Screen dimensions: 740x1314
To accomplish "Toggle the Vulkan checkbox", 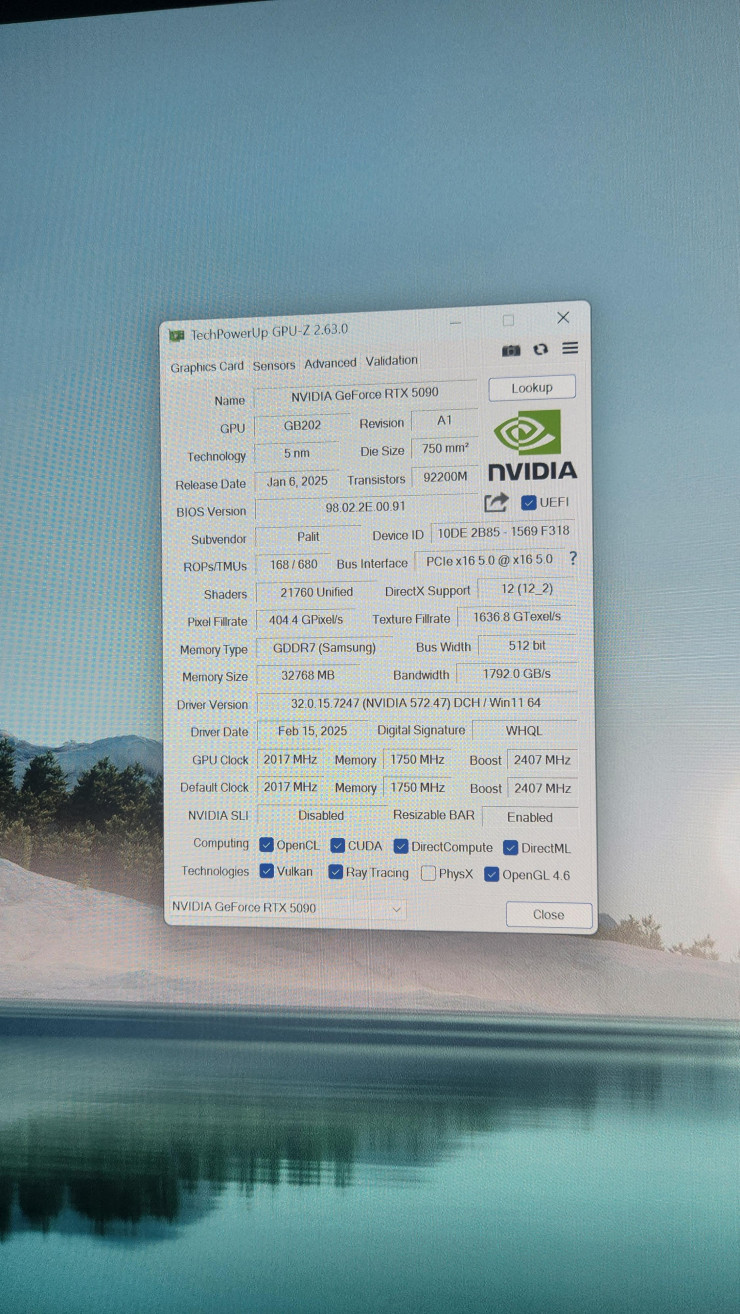I will (266, 871).
